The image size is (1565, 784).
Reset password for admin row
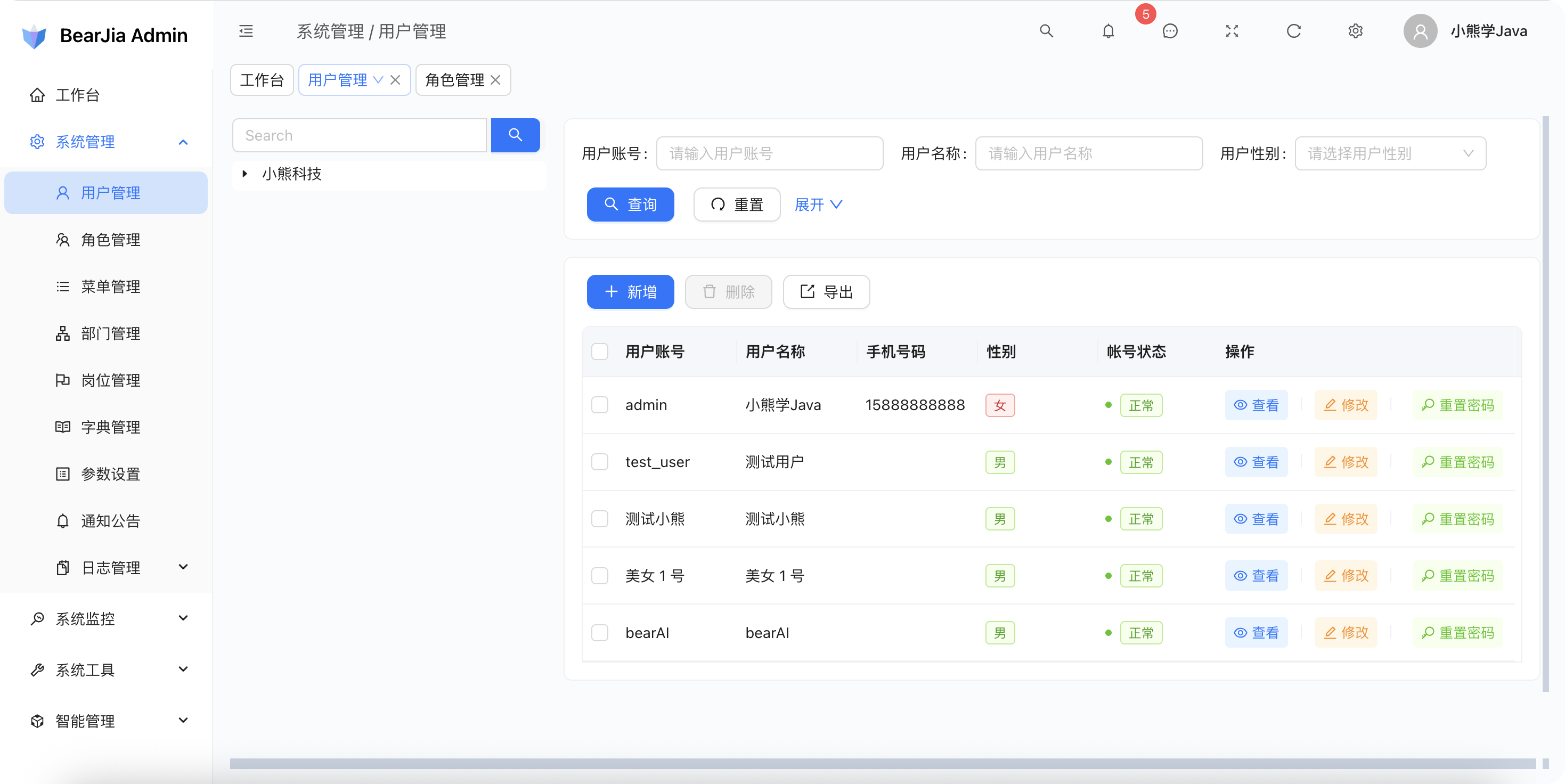pyautogui.click(x=1457, y=405)
